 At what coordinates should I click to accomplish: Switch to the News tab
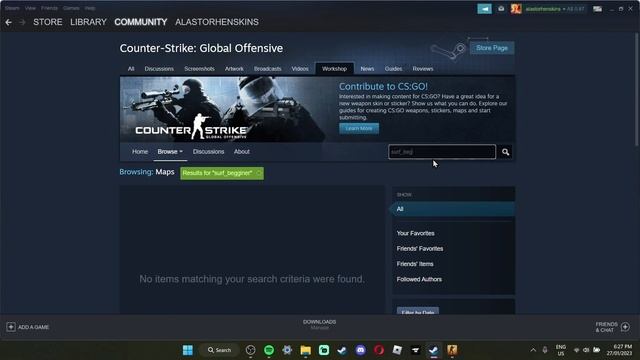367,69
